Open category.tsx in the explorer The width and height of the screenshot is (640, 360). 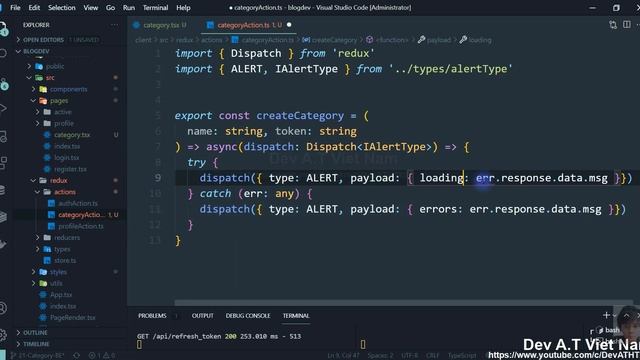coord(72,135)
